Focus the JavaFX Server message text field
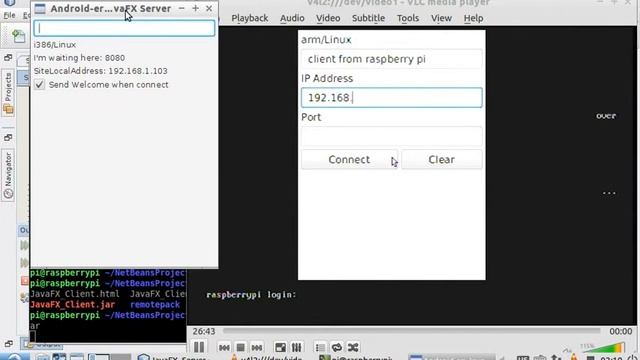 click(x=124, y=28)
